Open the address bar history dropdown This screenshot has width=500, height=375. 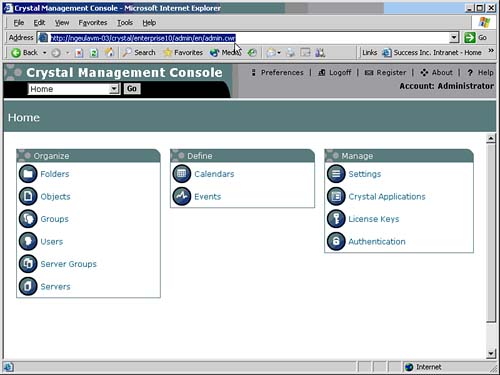click(x=454, y=38)
